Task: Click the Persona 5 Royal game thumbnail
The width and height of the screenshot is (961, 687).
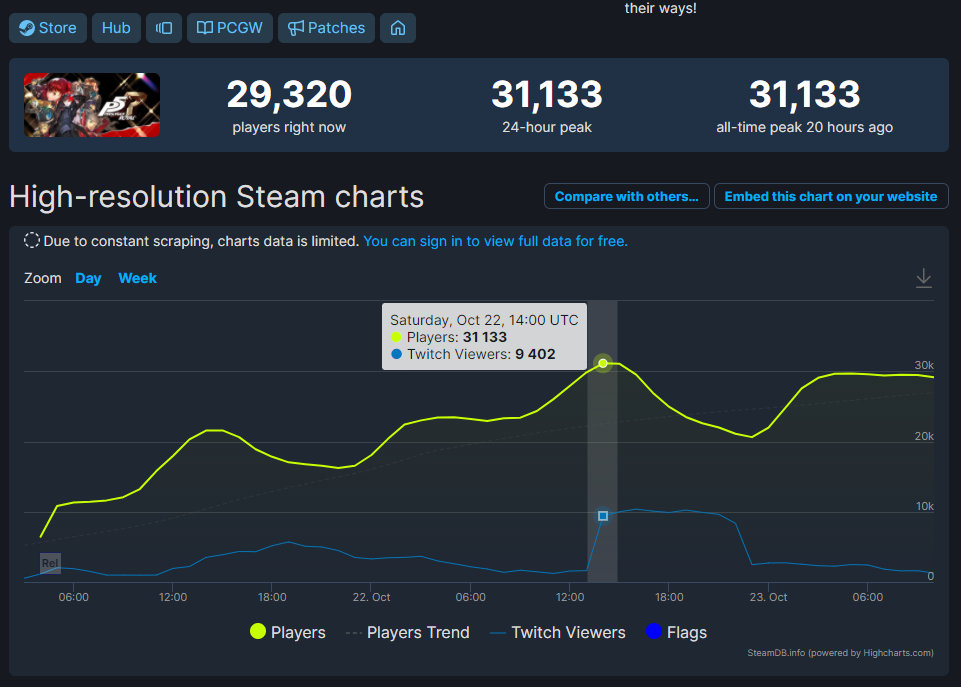Action: (91, 105)
